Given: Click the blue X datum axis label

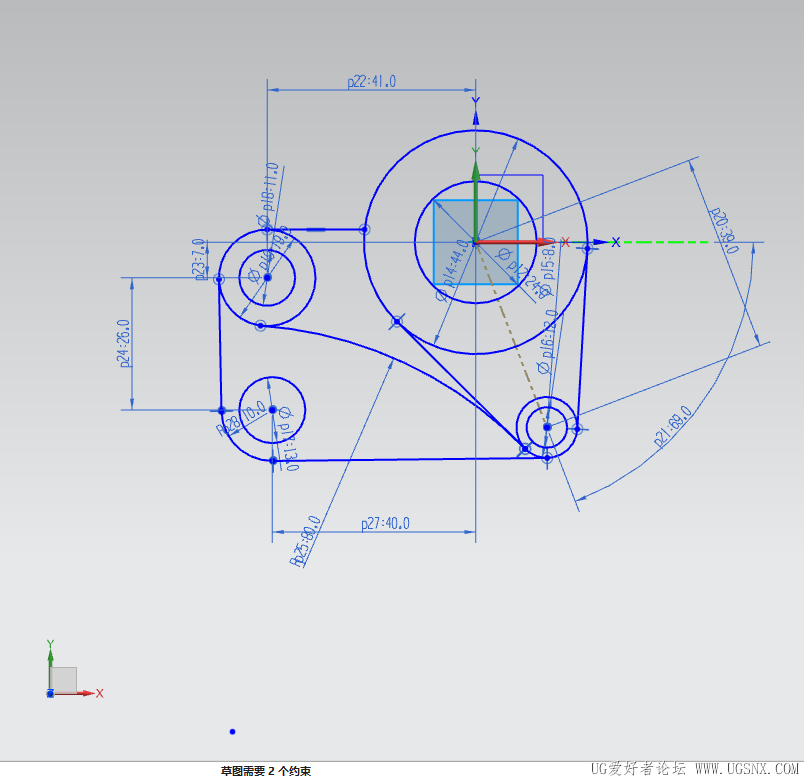Looking at the screenshot, I should click(616, 242).
